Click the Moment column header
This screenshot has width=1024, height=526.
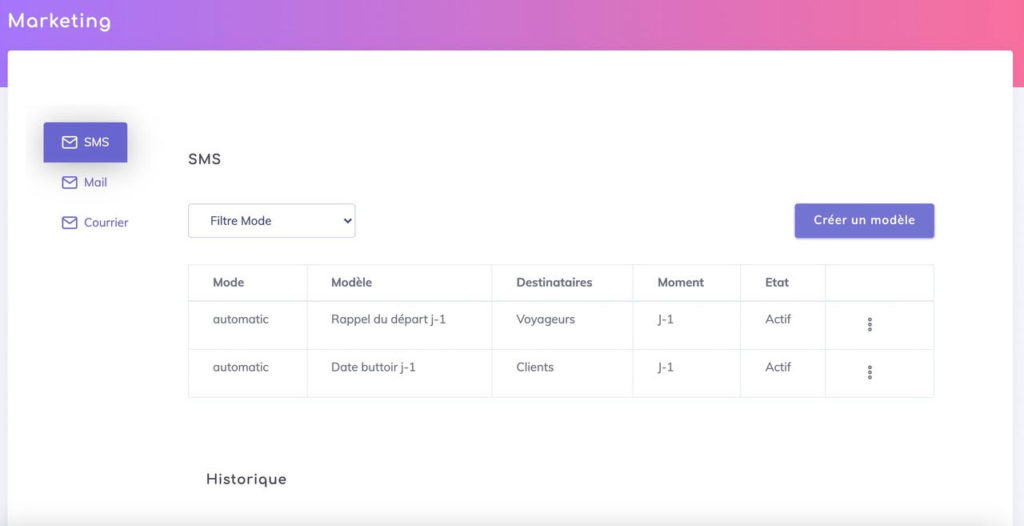coord(680,283)
